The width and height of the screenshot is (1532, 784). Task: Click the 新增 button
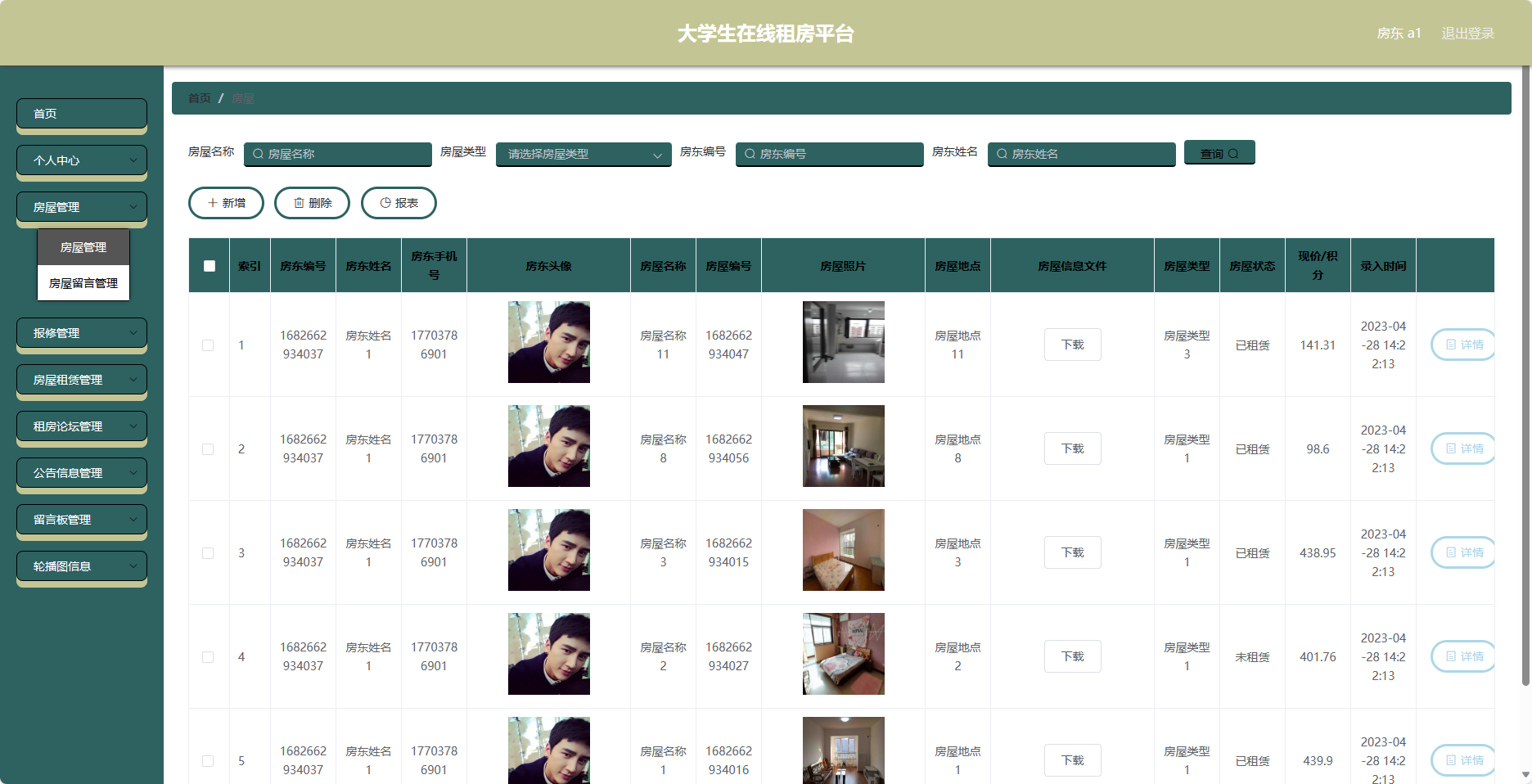[x=226, y=203]
